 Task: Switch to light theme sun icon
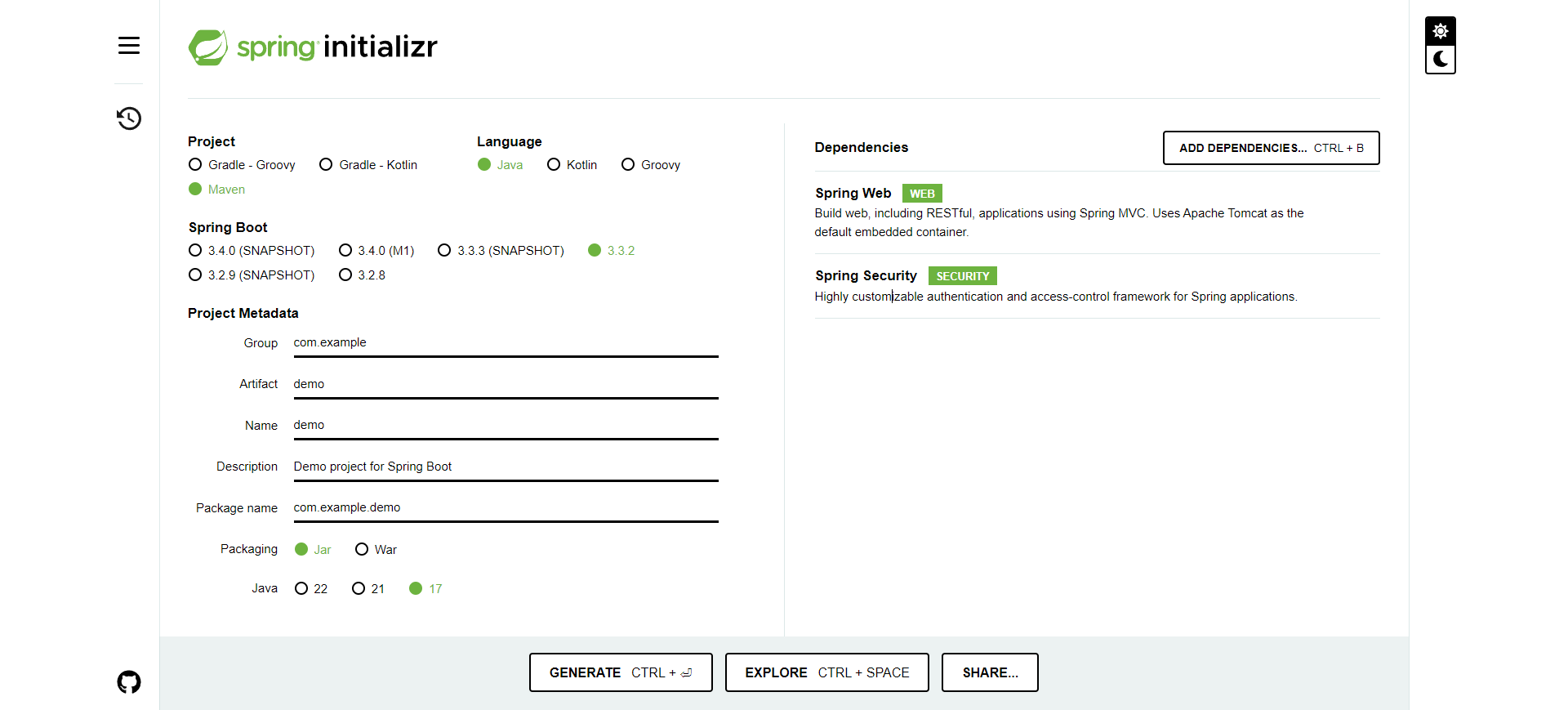1440,31
